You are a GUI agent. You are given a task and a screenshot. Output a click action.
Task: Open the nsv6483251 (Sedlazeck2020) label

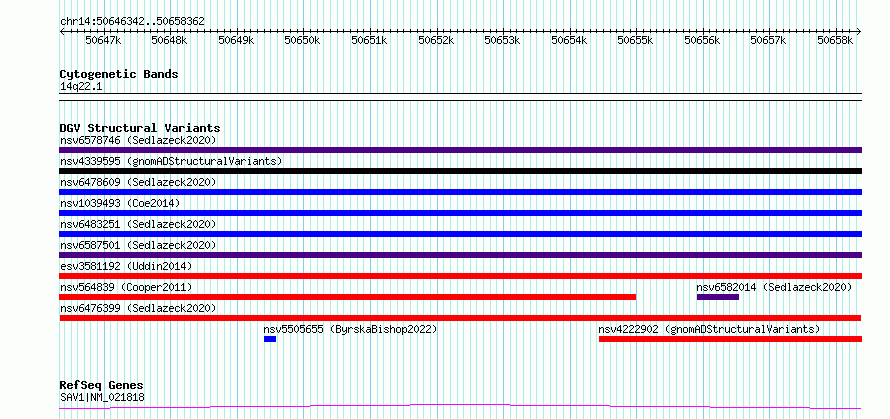[138, 224]
